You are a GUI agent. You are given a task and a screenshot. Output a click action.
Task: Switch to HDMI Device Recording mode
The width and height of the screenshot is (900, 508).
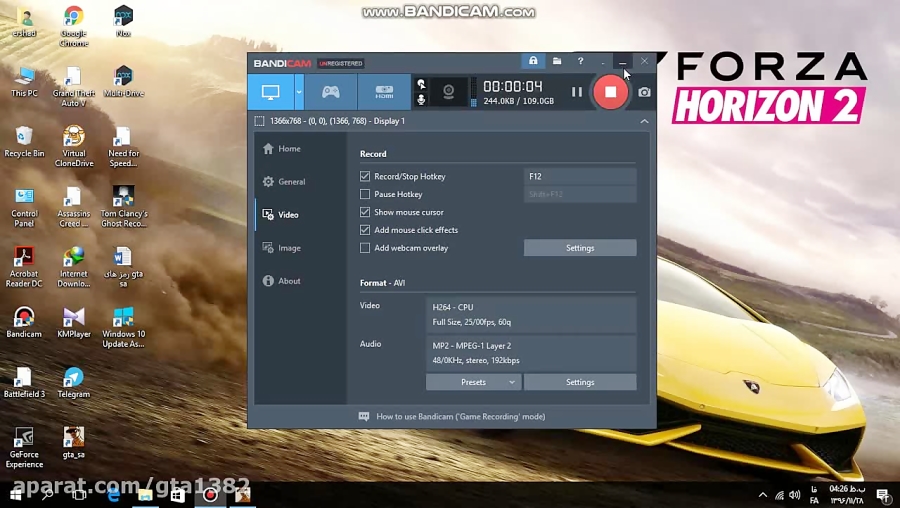pyautogui.click(x=384, y=92)
